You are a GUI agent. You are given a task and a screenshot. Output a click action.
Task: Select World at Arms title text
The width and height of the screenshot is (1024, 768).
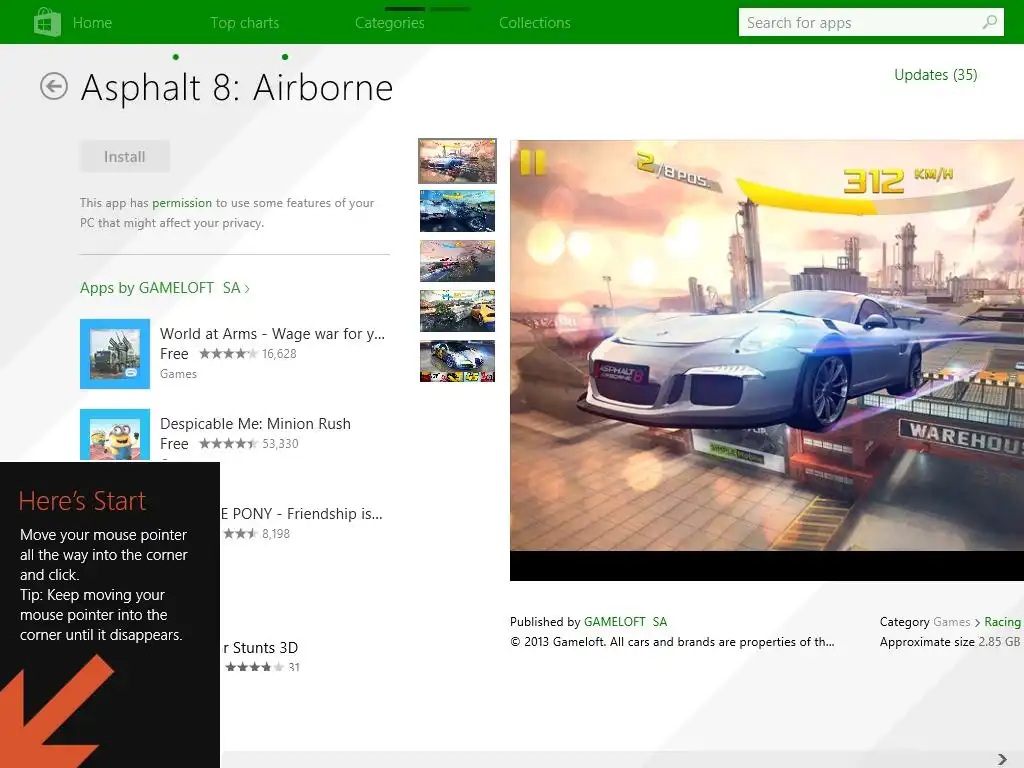click(272, 334)
